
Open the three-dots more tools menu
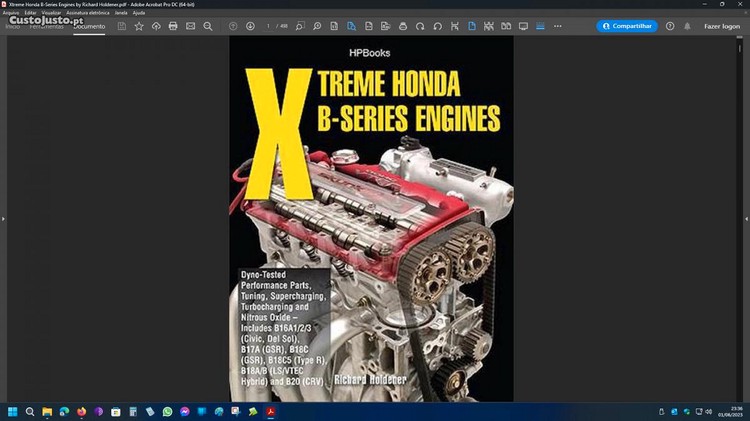point(558,26)
